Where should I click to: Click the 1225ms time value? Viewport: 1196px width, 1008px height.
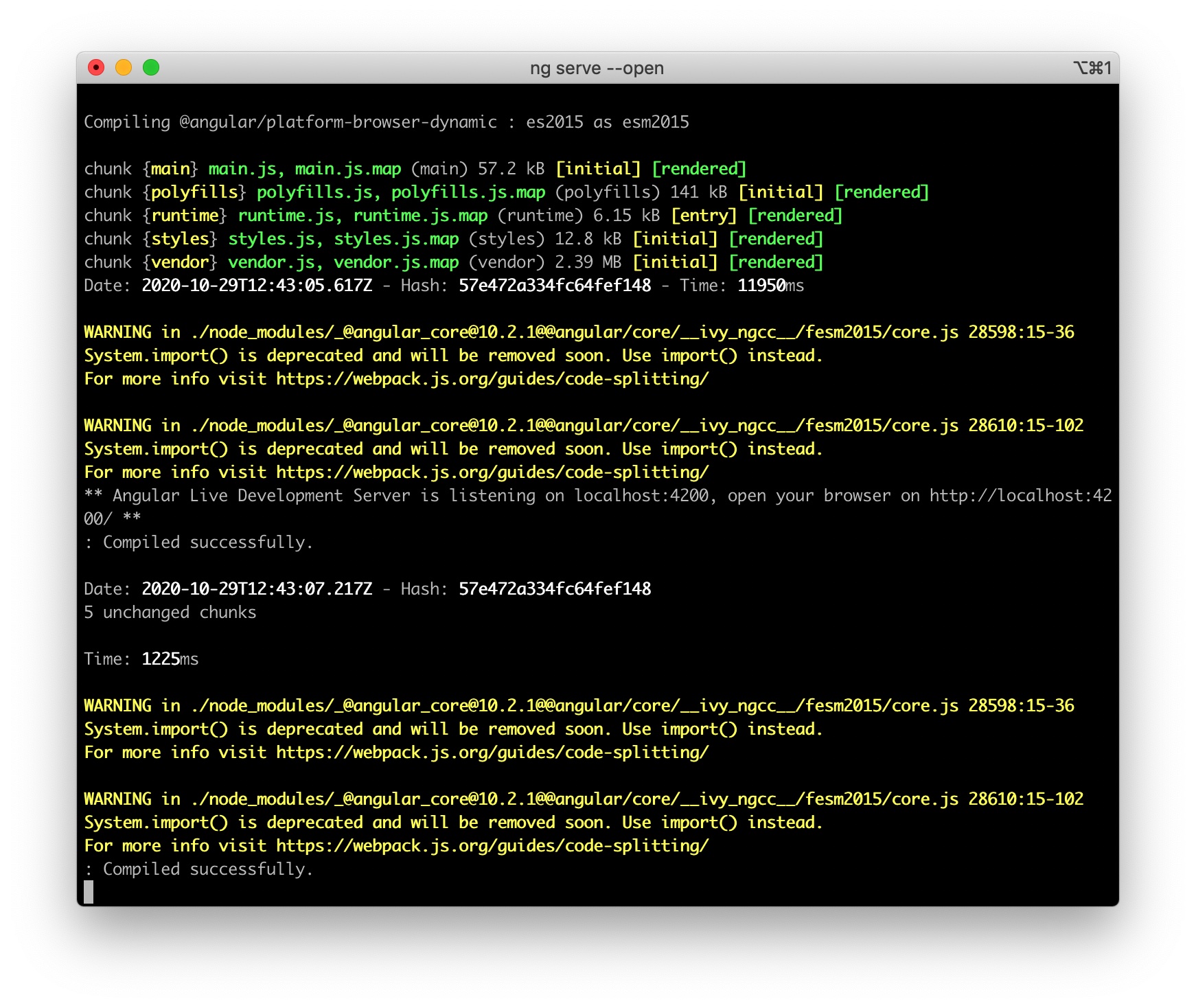170,659
